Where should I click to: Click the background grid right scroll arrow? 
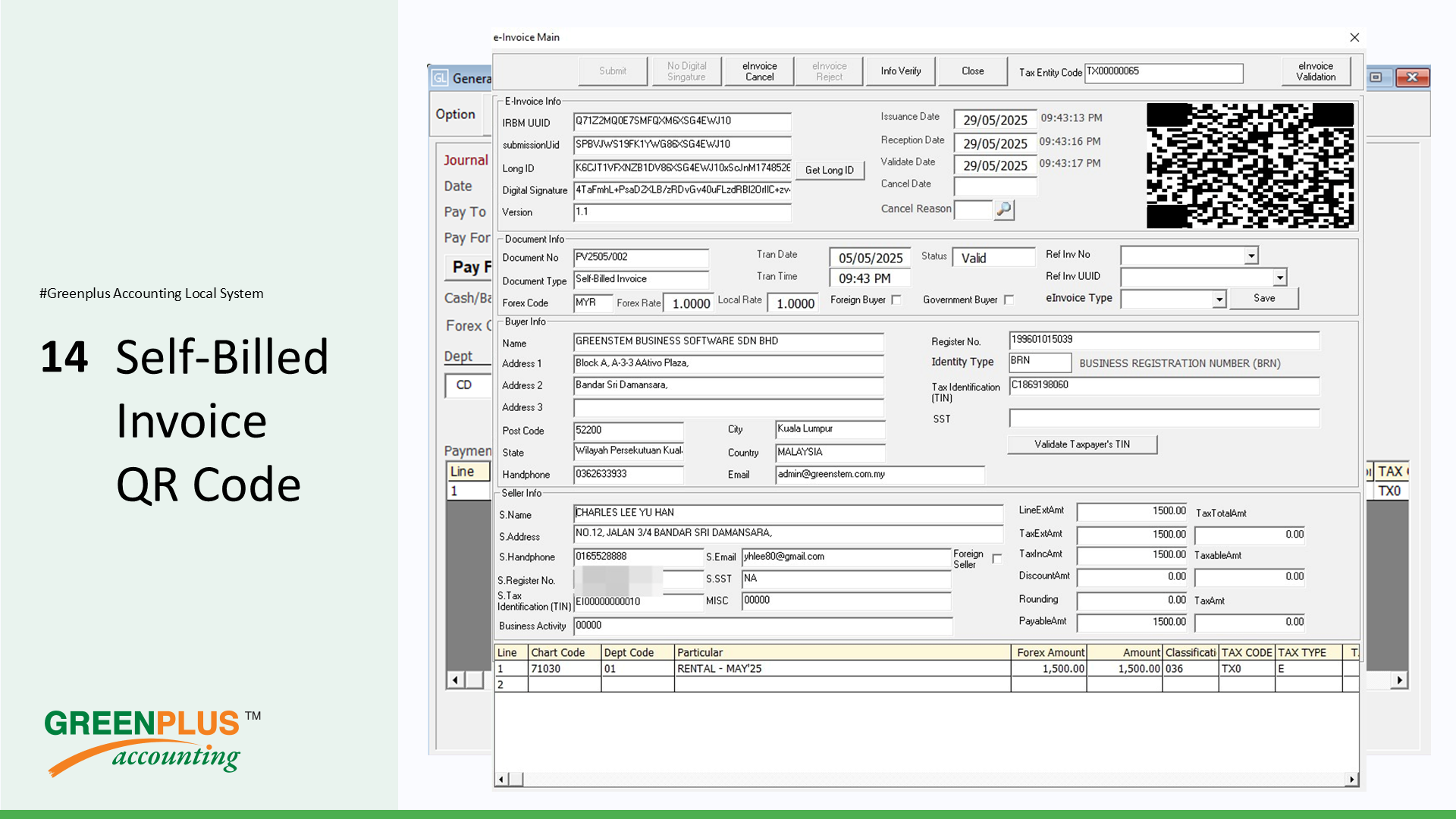[1400, 680]
